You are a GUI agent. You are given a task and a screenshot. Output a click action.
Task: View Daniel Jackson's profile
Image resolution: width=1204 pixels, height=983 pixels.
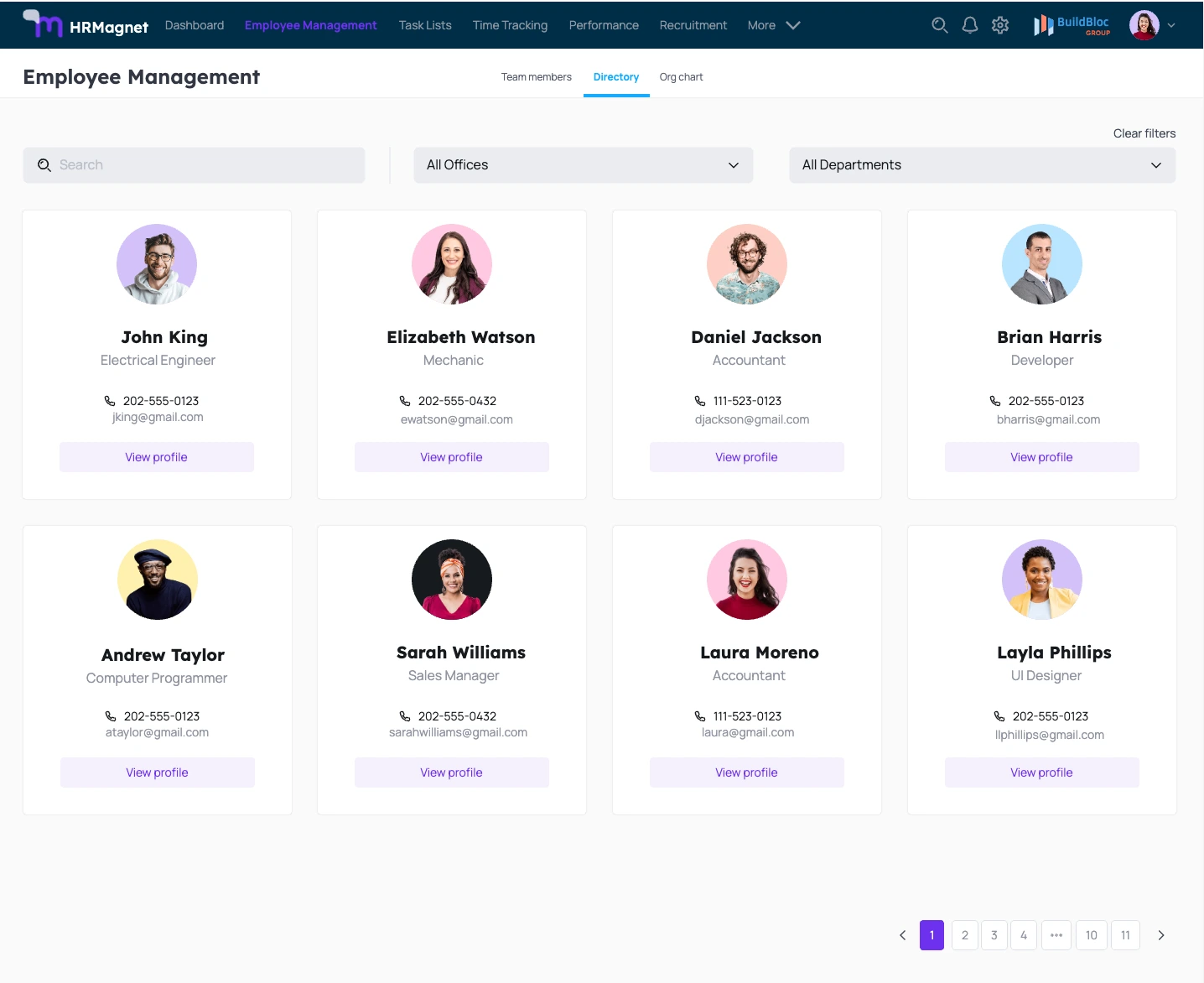click(x=747, y=457)
